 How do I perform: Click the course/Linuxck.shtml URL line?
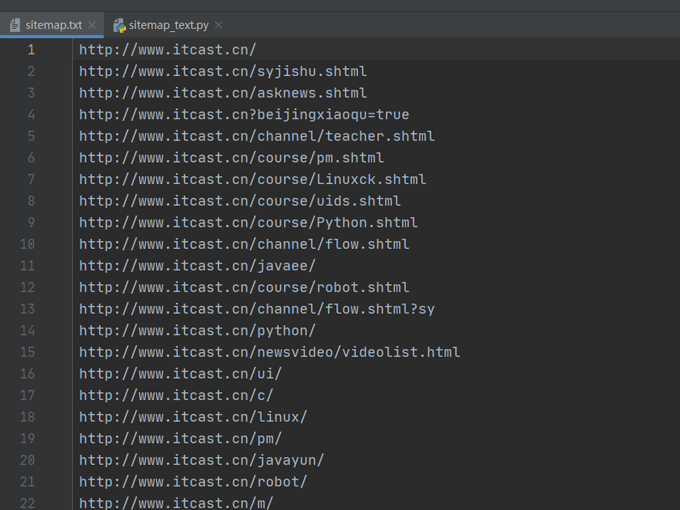click(252, 180)
